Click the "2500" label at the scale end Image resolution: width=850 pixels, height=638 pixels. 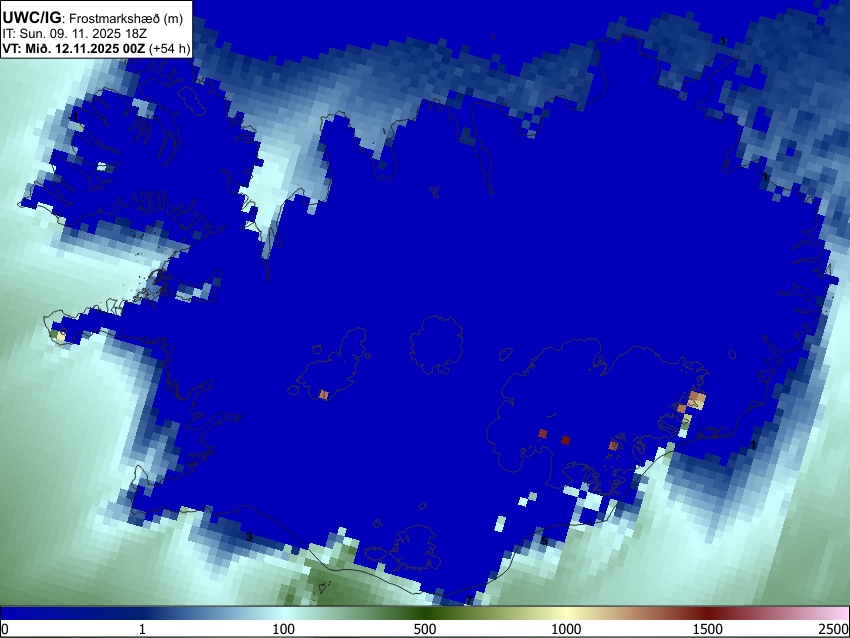click(834, 629)
